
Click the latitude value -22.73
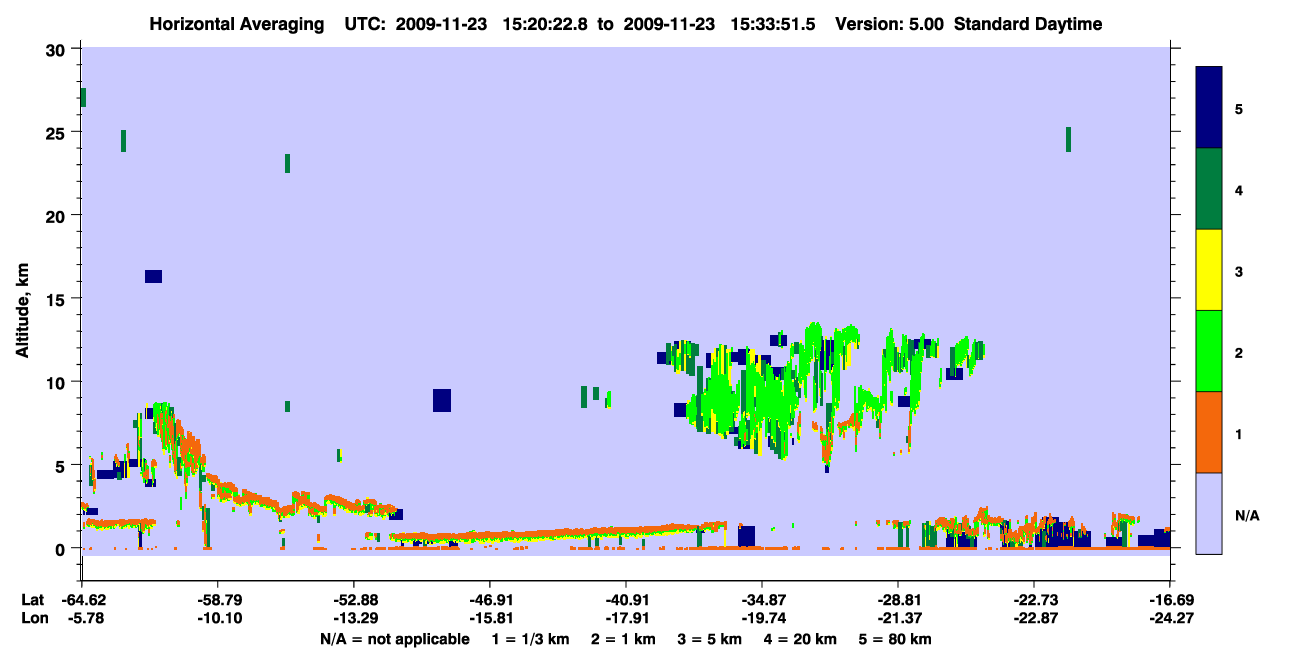pyautogui.click(x=1034, y=600)
